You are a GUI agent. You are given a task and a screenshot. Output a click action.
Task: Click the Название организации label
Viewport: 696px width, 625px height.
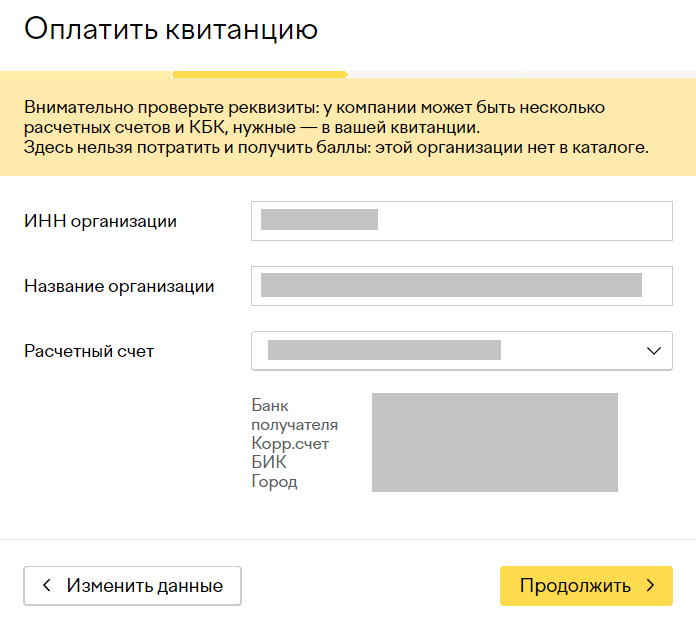pos(119,286)
